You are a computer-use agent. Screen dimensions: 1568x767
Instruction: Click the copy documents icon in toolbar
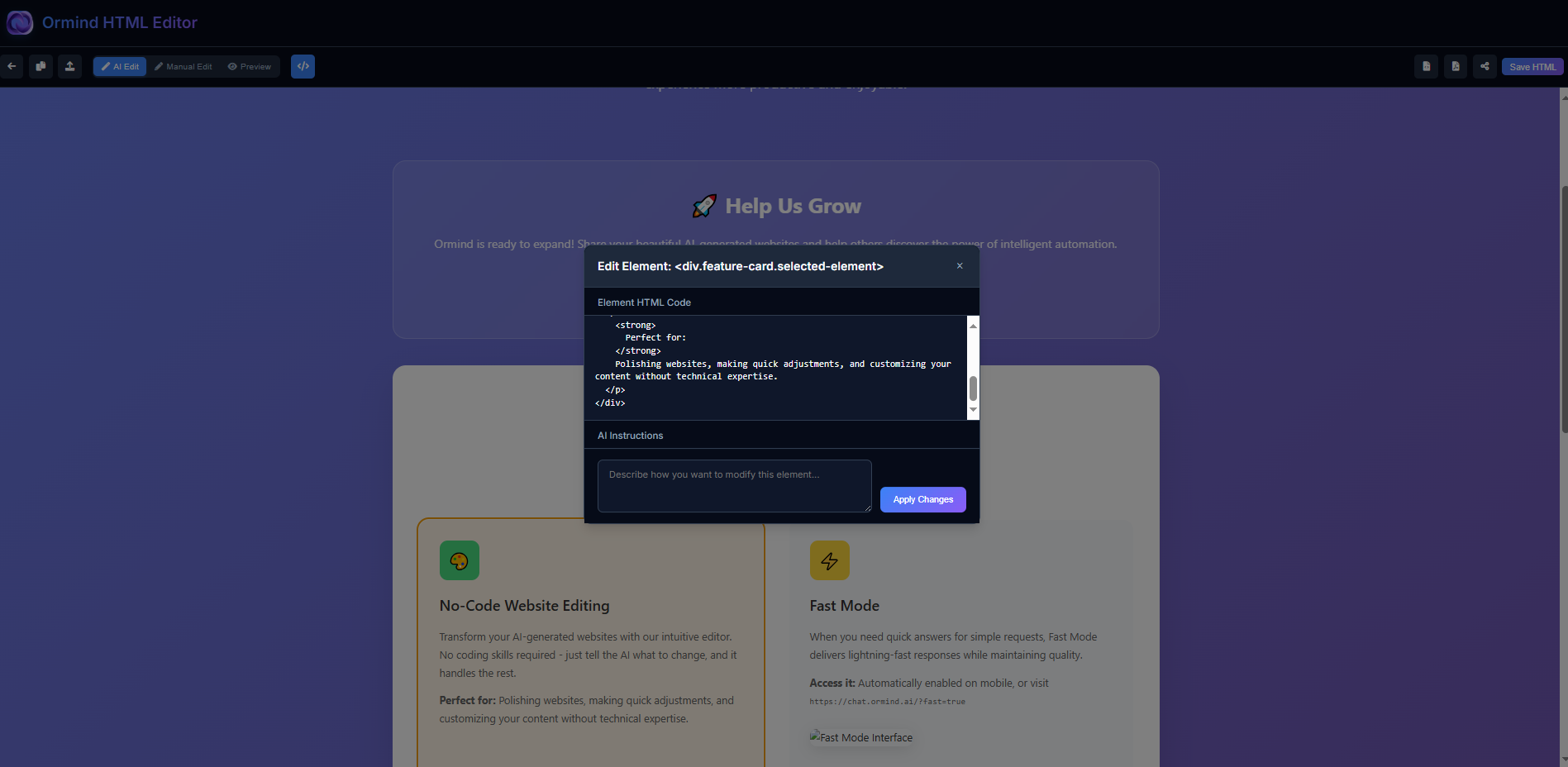[41, 67]
